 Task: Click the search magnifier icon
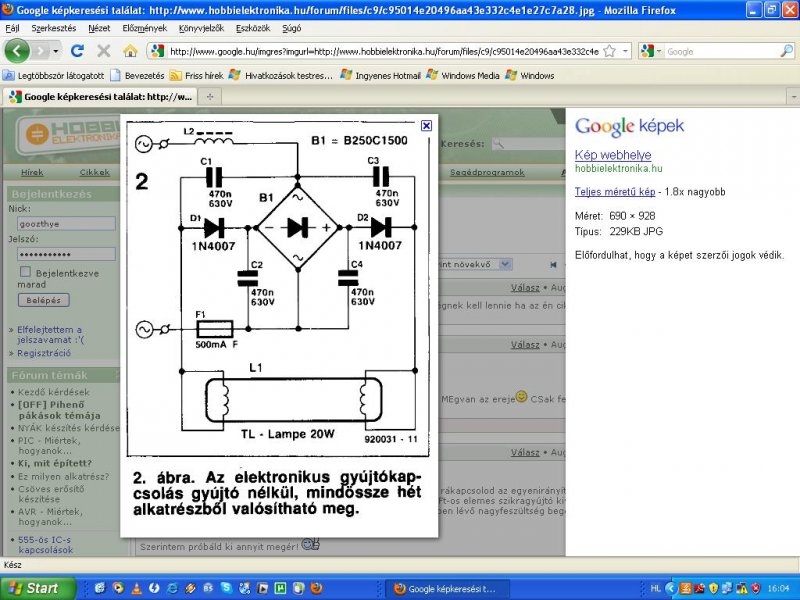tap(787, 51)
